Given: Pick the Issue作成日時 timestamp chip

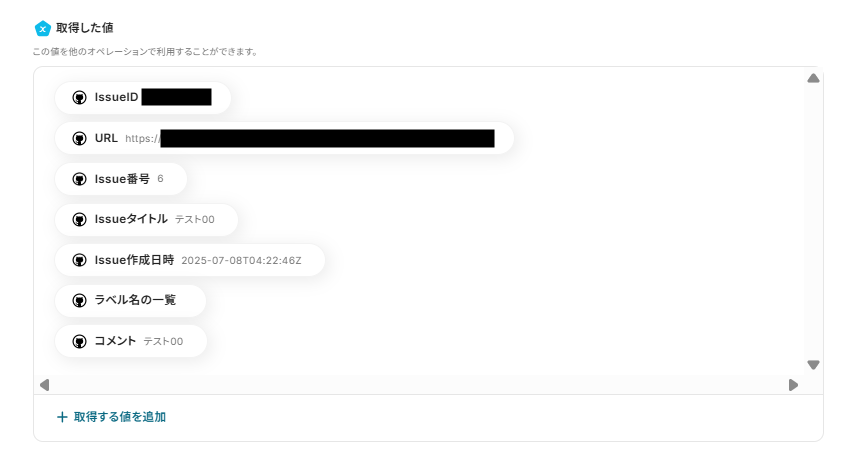Looking at the screenshot, I should click(190, 260).
